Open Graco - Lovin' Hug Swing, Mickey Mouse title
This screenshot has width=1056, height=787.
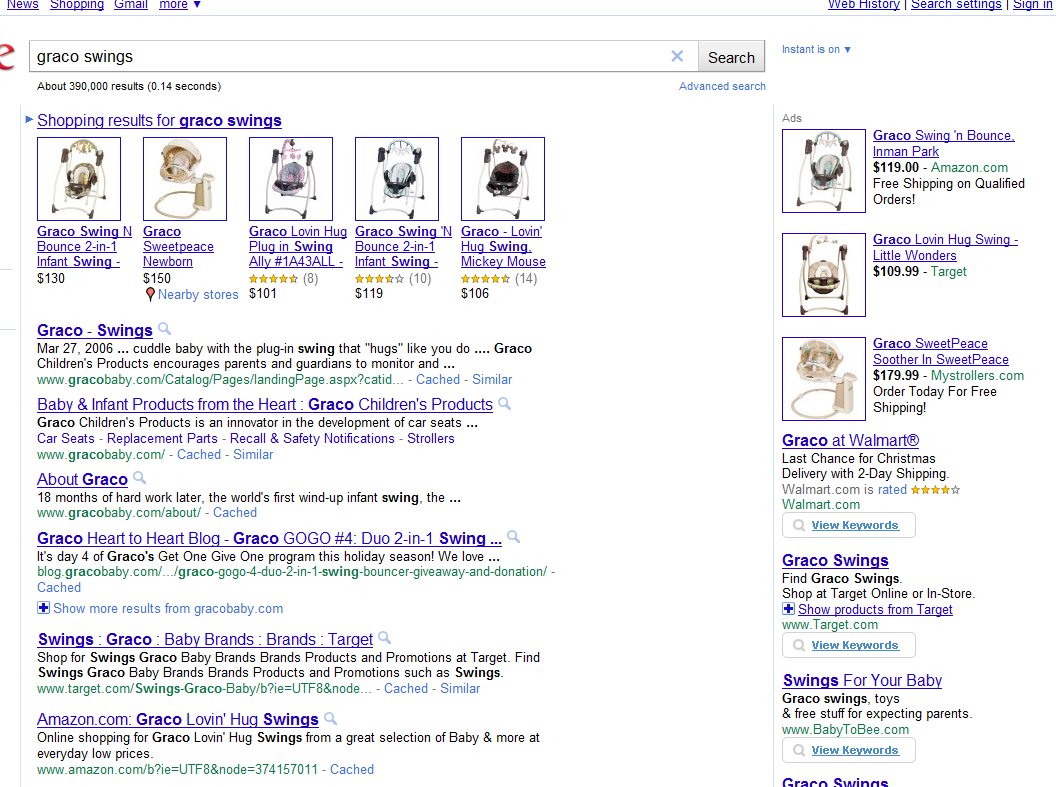click(503, 246)
